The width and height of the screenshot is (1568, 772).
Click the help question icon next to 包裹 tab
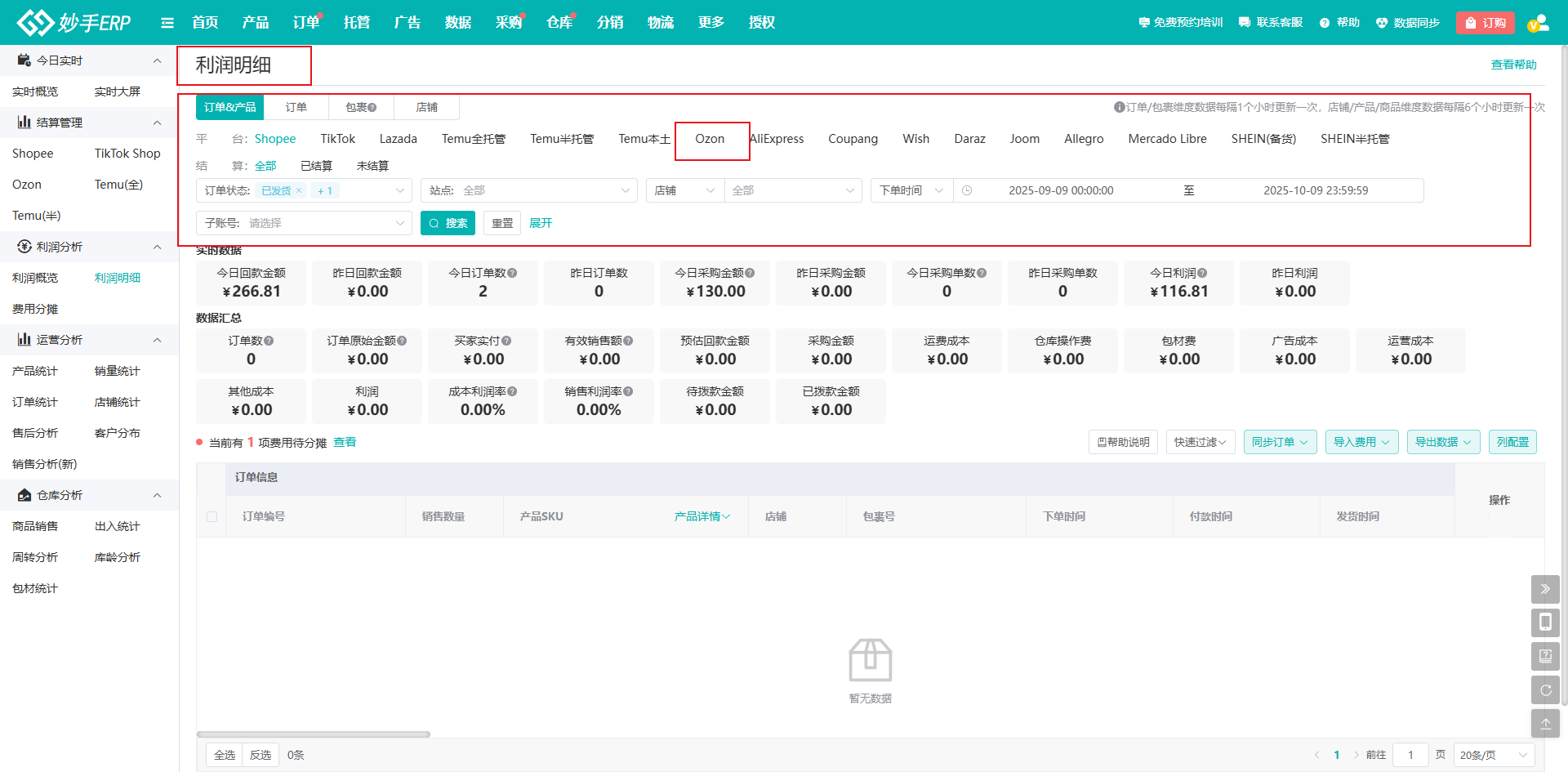372,108
